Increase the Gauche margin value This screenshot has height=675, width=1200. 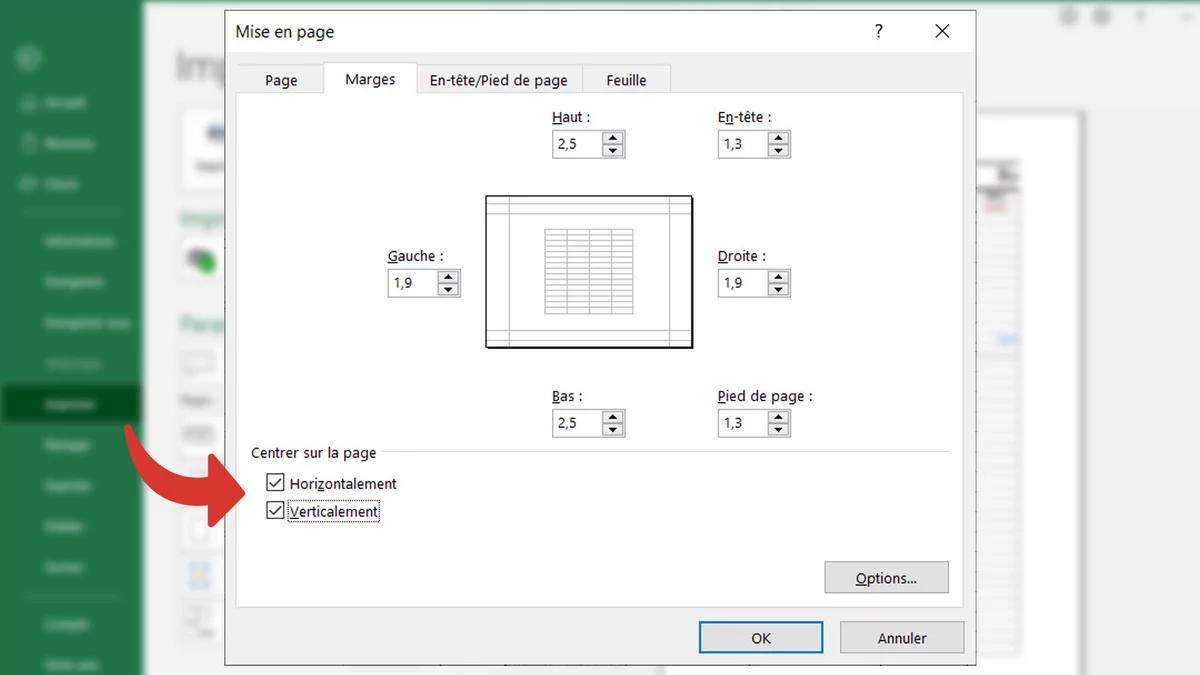pos(449,277)
